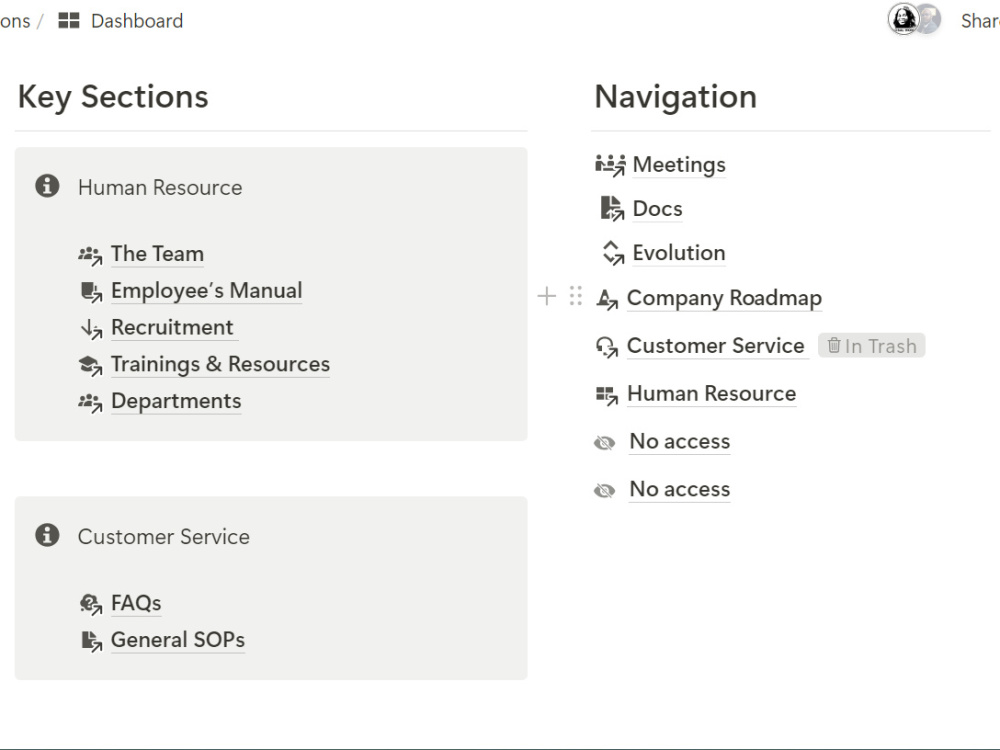The image size is (1000, 750).
Task: Click the In Trash badge
Action: pyautogui.click(x=871, y=346)
